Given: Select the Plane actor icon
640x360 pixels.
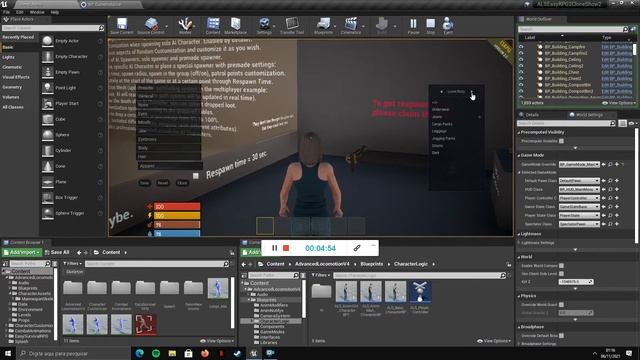Looking at the screenshot, I should [48, 182].
